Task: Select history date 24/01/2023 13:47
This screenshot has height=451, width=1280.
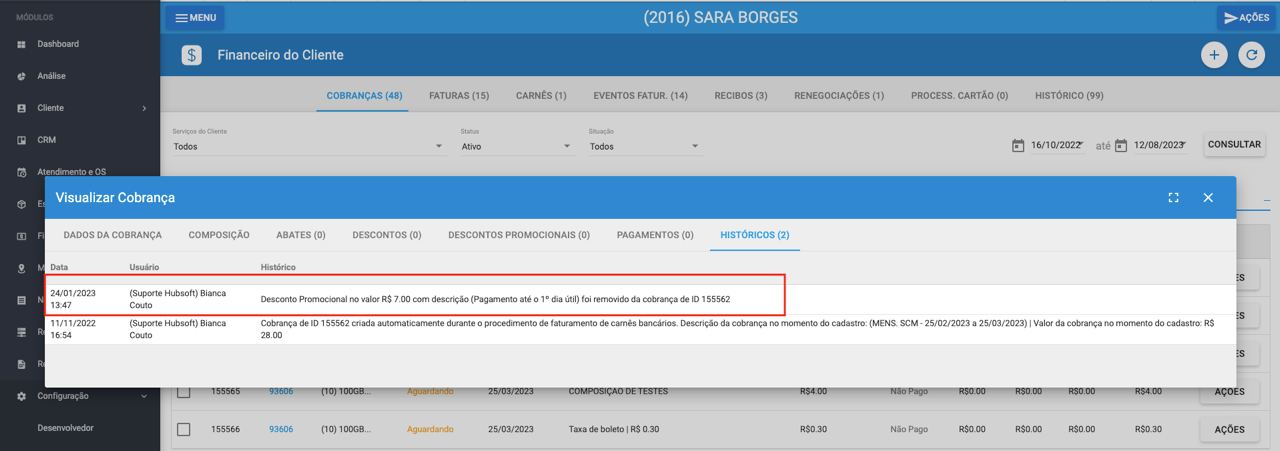Action: [73, 299]
